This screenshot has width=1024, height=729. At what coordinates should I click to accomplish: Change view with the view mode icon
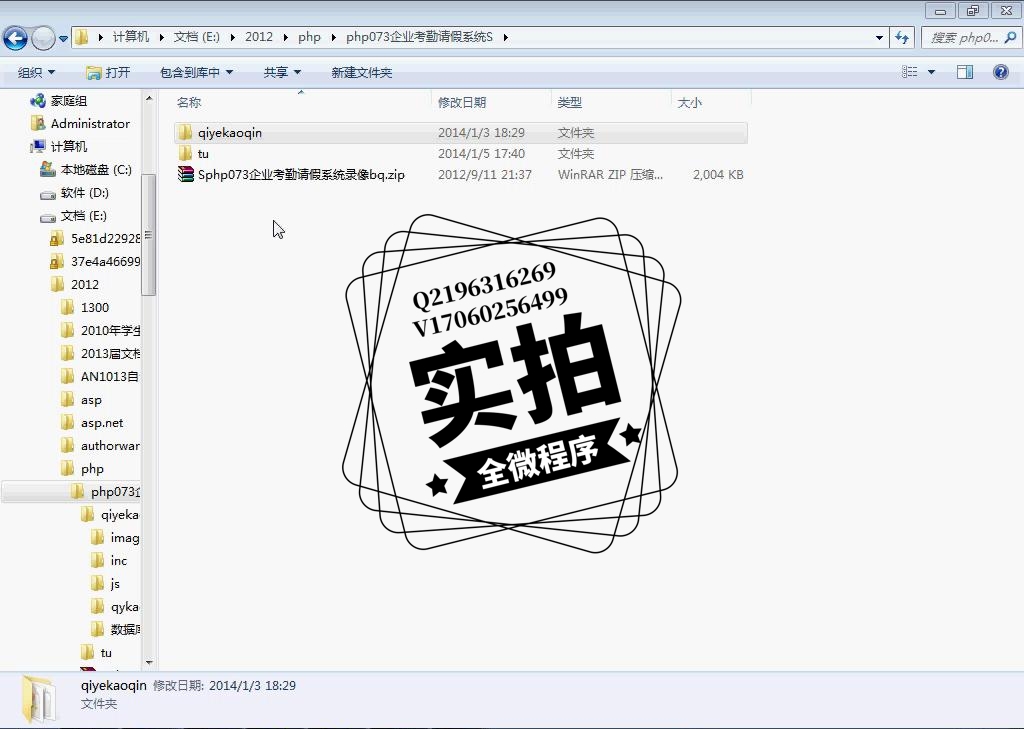pyautogui.click(x=909, y=72)
